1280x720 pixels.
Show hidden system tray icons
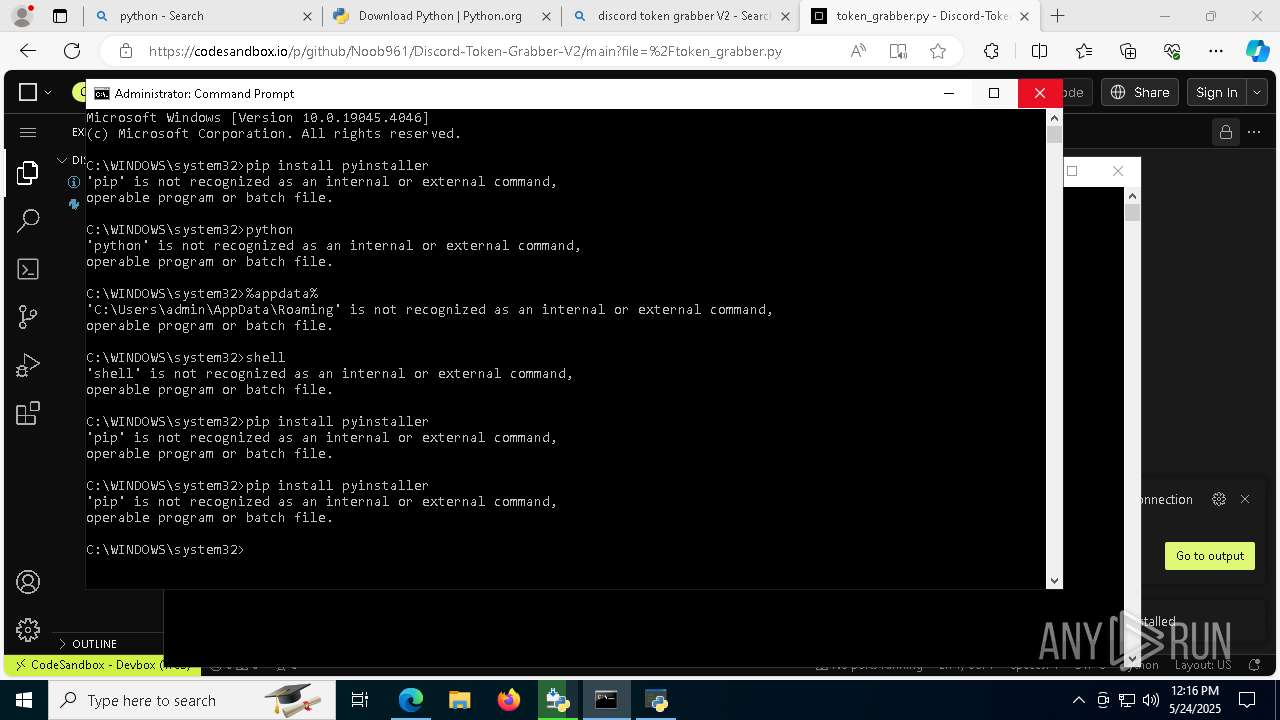point(1078,700)
